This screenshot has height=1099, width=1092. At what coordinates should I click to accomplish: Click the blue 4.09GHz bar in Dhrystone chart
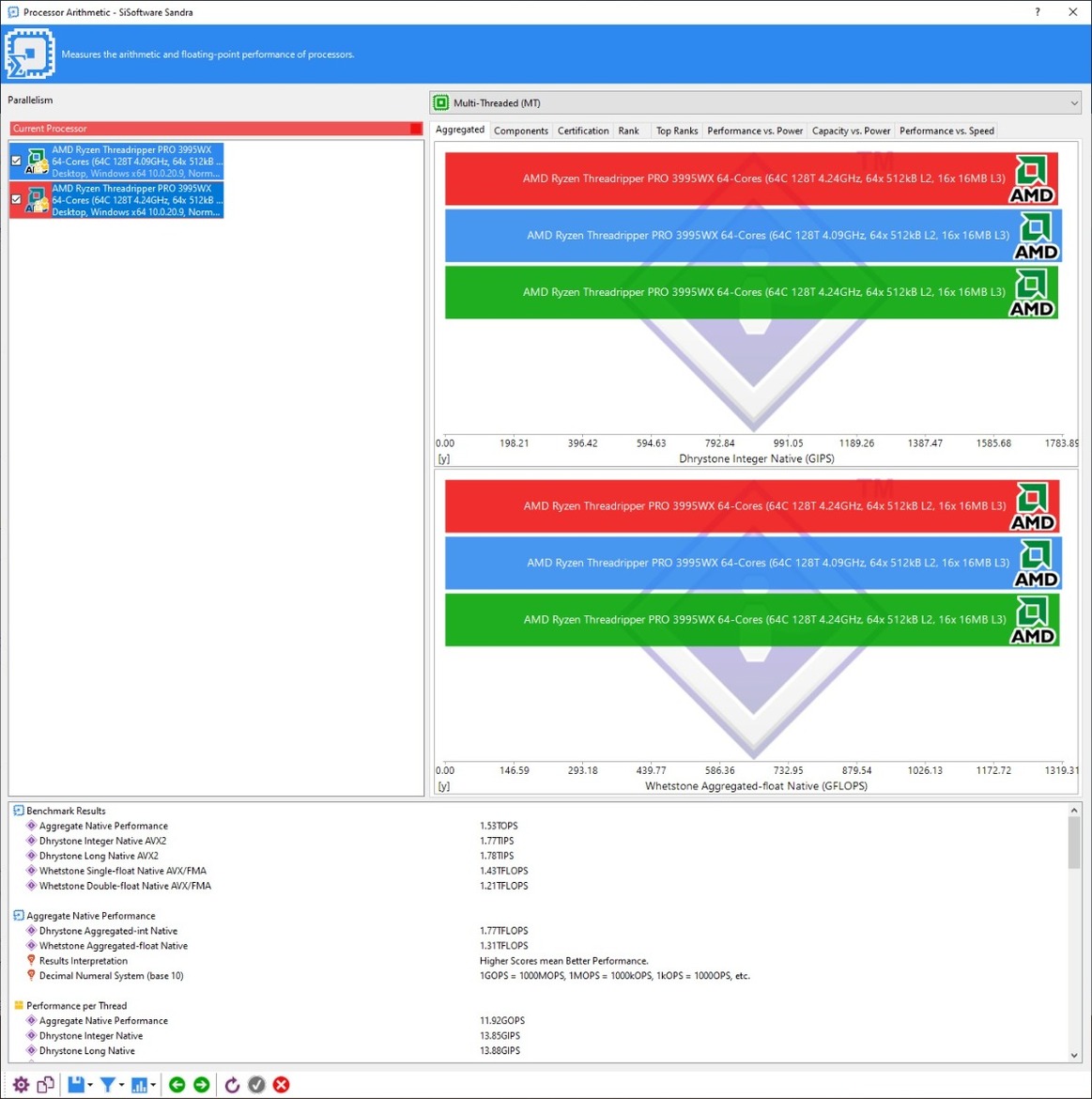754,236
